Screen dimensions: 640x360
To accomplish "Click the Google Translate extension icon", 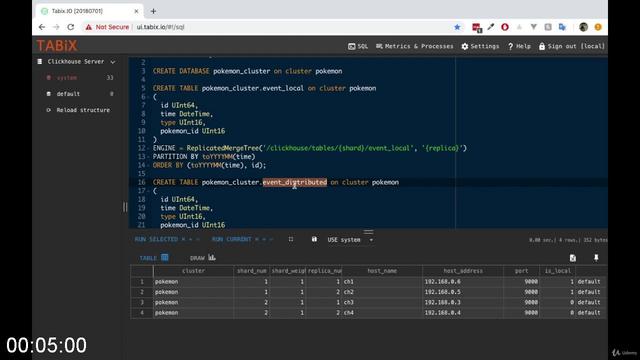I will (x=562, y=27).
